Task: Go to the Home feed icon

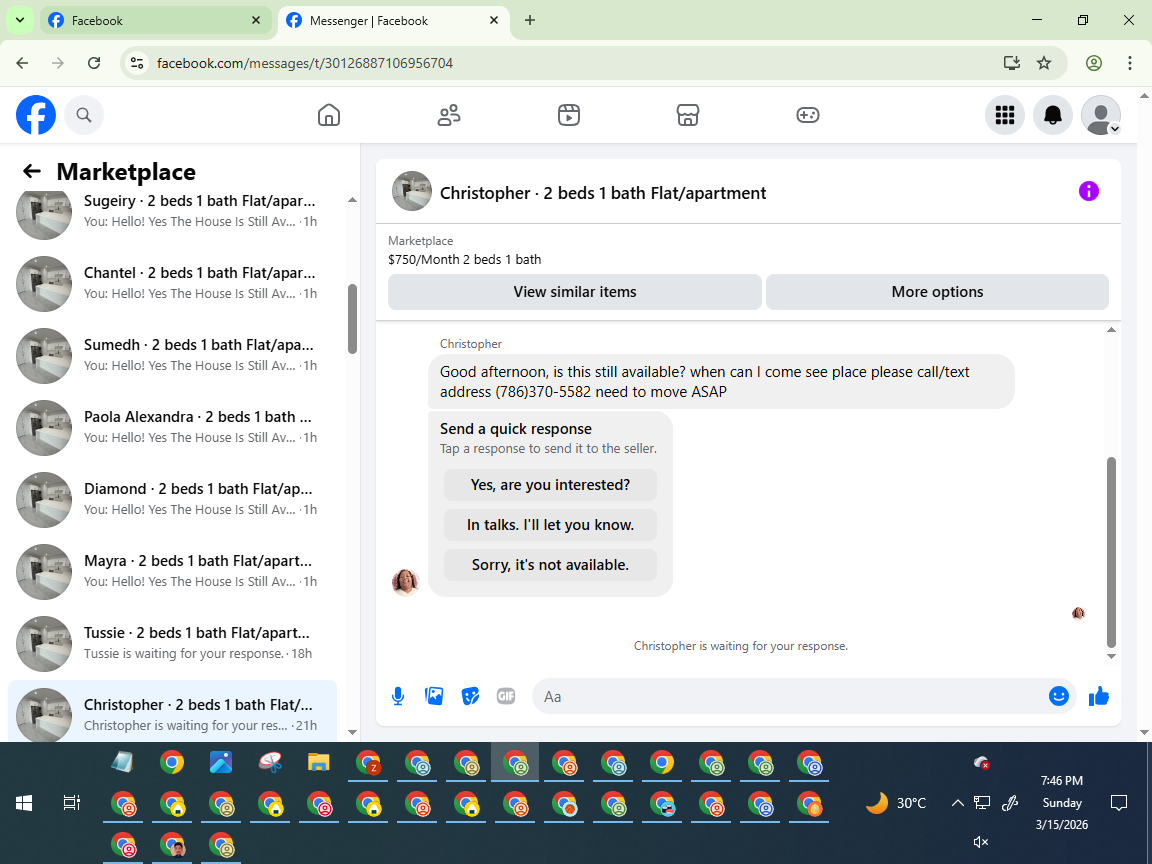Action: tap(328, 115)
